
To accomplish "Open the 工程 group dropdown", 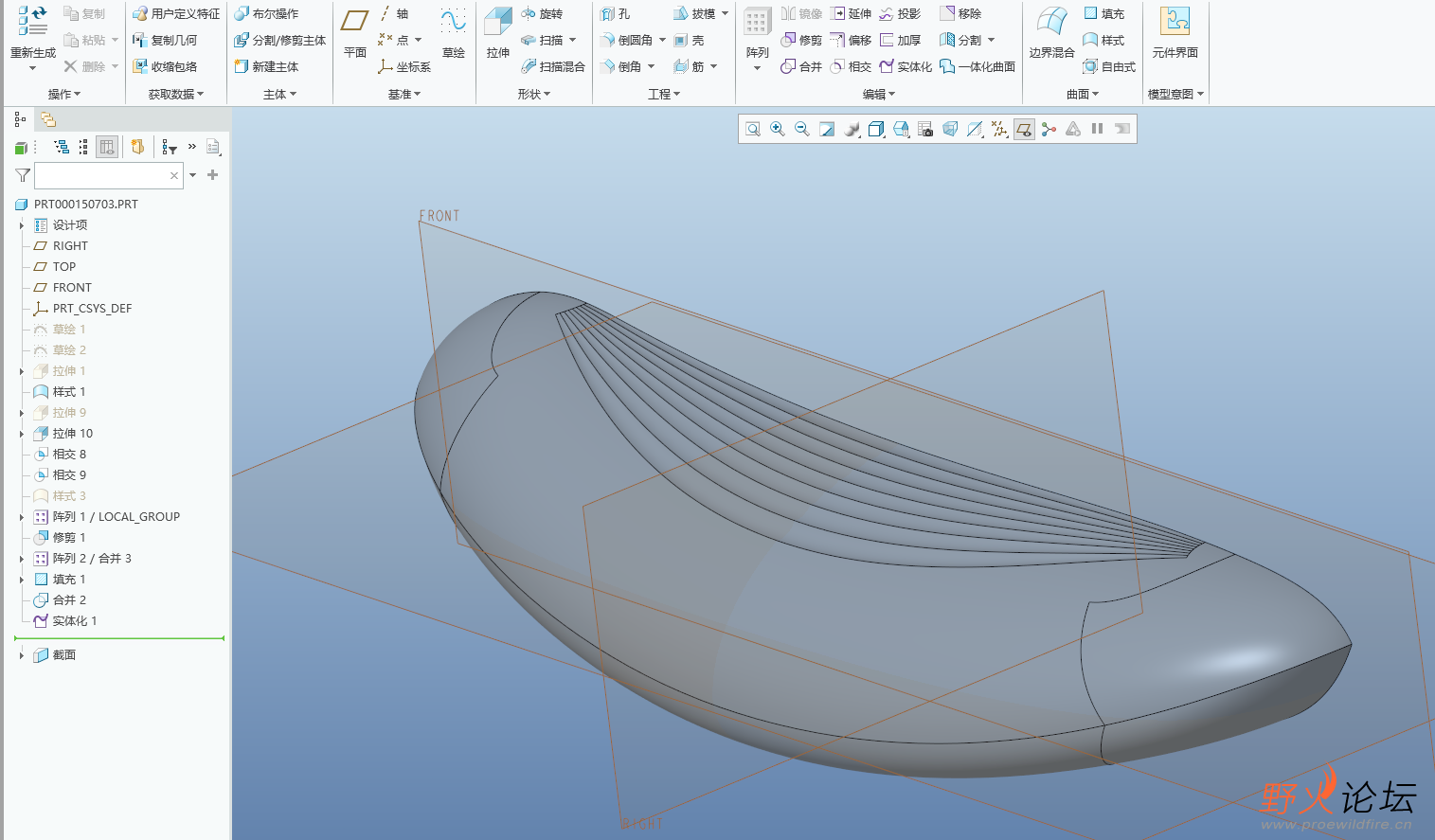I will click(664, 94).
